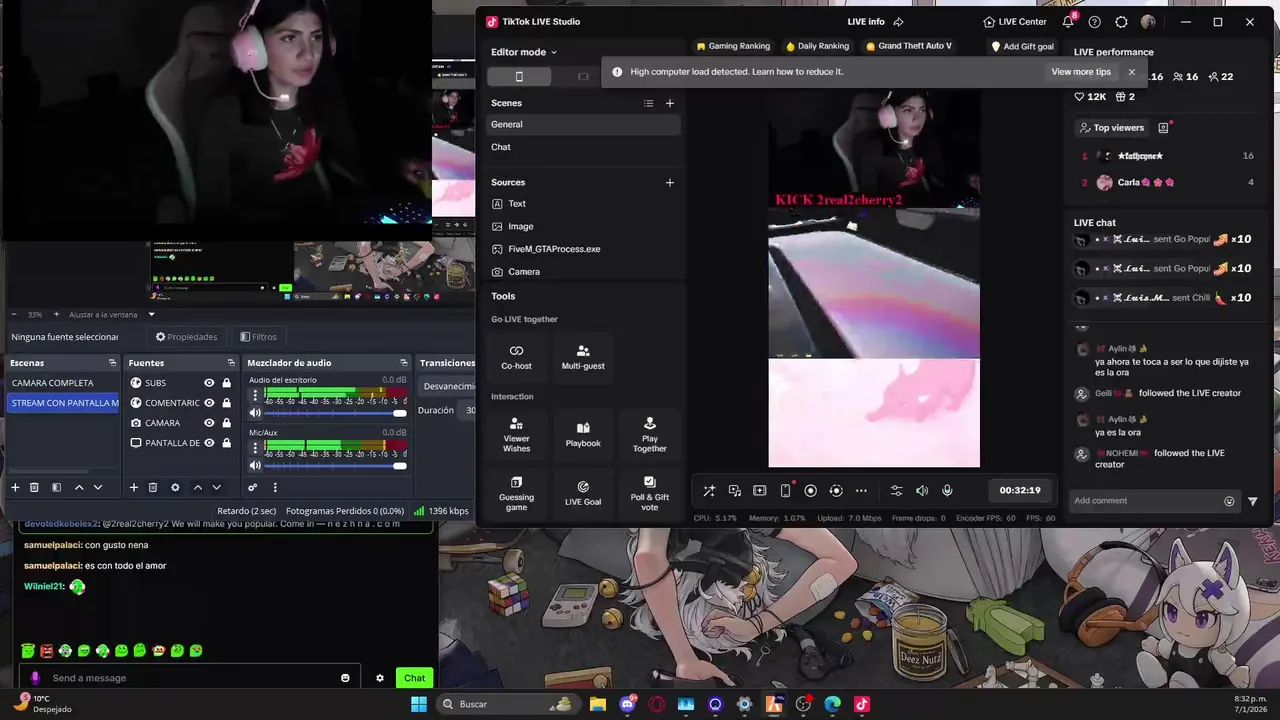The image size is (1280, 720).
Task: Open OBS Propiedades button
Action: (x=187, y=337)
